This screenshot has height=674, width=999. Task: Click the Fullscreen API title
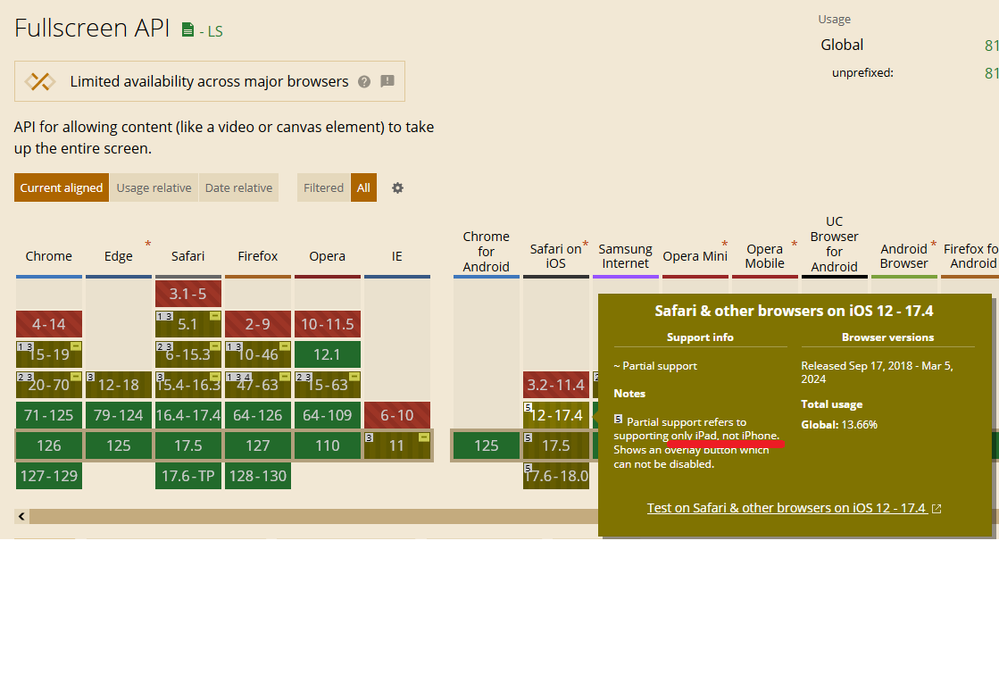(x=92, y=28)
